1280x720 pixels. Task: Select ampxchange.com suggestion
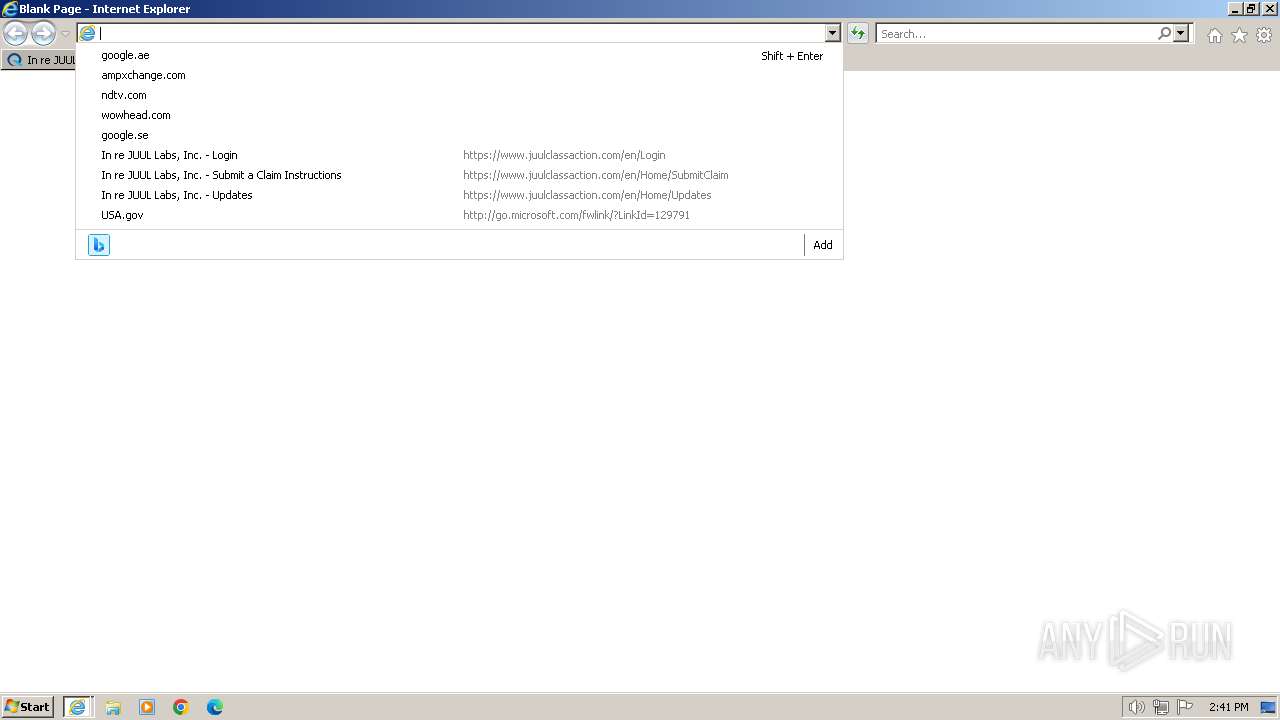tap(459, 75)
